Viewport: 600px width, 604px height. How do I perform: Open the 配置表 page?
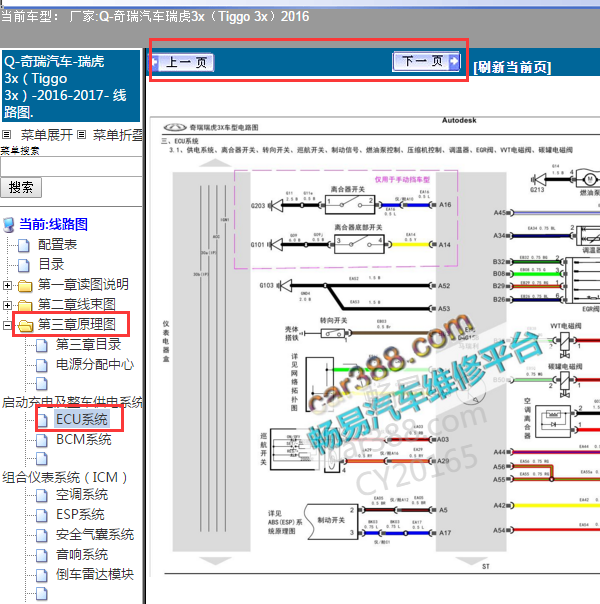(57, 244)
